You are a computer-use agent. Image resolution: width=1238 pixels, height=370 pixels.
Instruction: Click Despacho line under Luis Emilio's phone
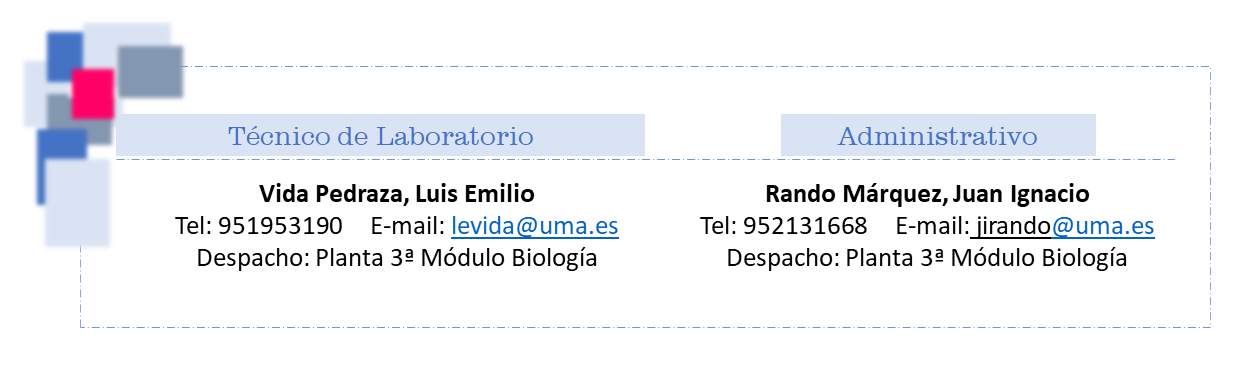[397, 258]
